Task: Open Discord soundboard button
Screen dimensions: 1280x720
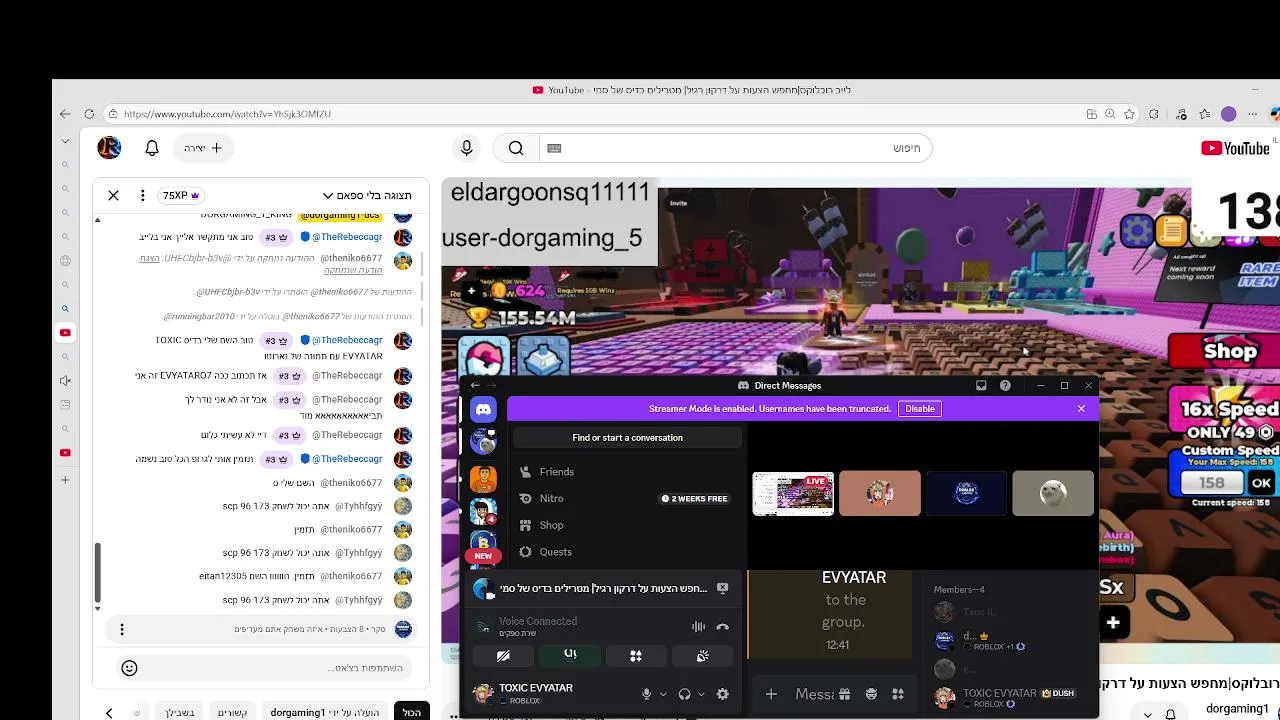Action: 702,656
